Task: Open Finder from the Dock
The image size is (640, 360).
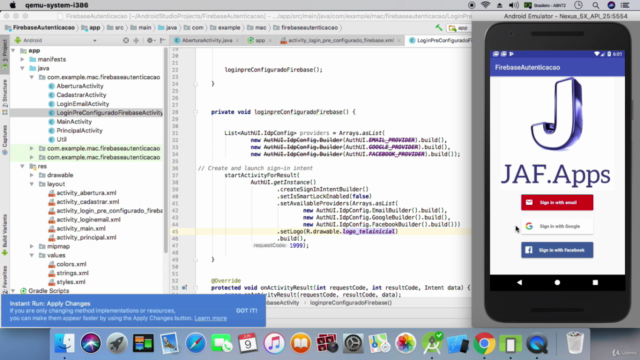Action: click(x=64, y=343)
